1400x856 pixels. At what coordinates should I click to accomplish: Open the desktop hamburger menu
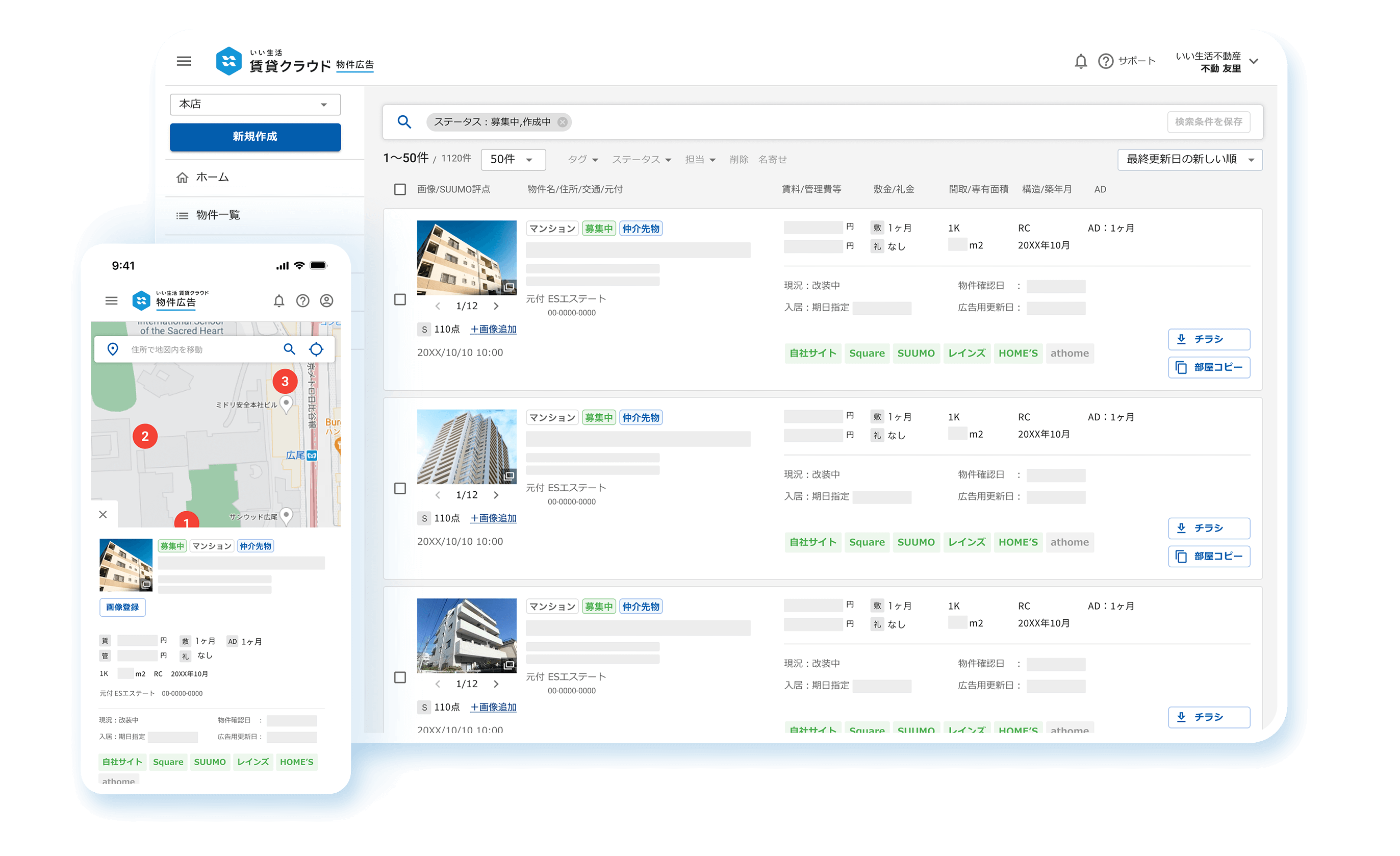[184, 61]
